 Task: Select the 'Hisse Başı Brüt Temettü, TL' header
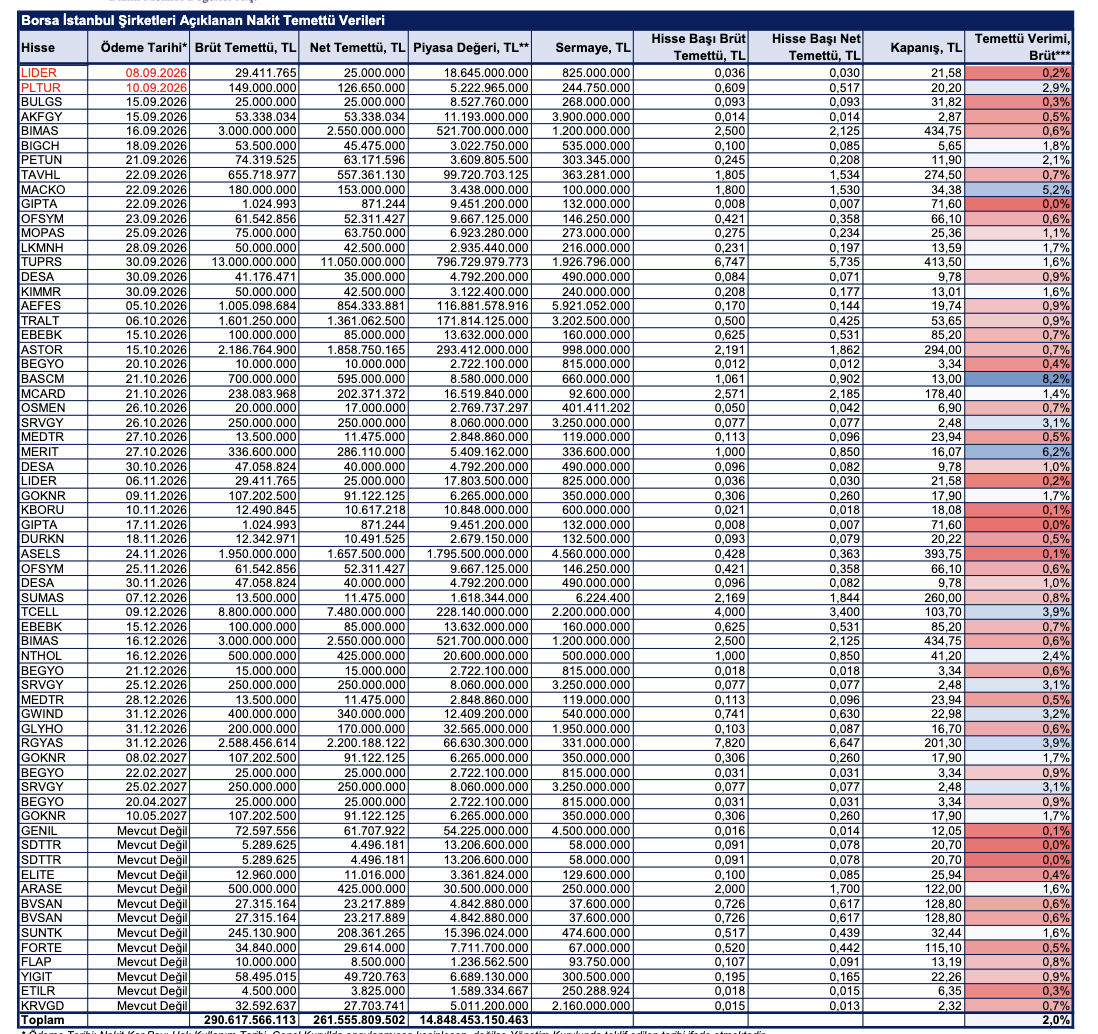click(x=698, y=47)
